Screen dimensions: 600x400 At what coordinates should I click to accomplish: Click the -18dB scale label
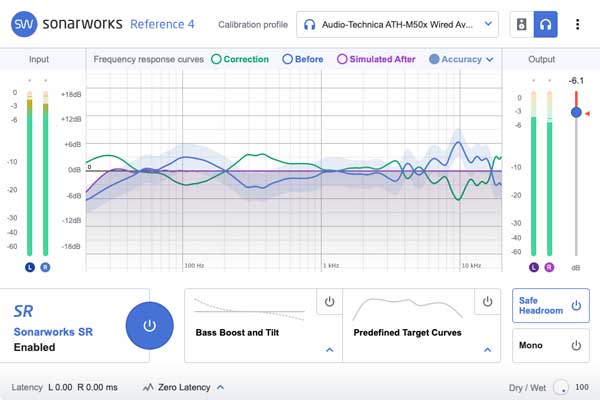tap(71, 247)
